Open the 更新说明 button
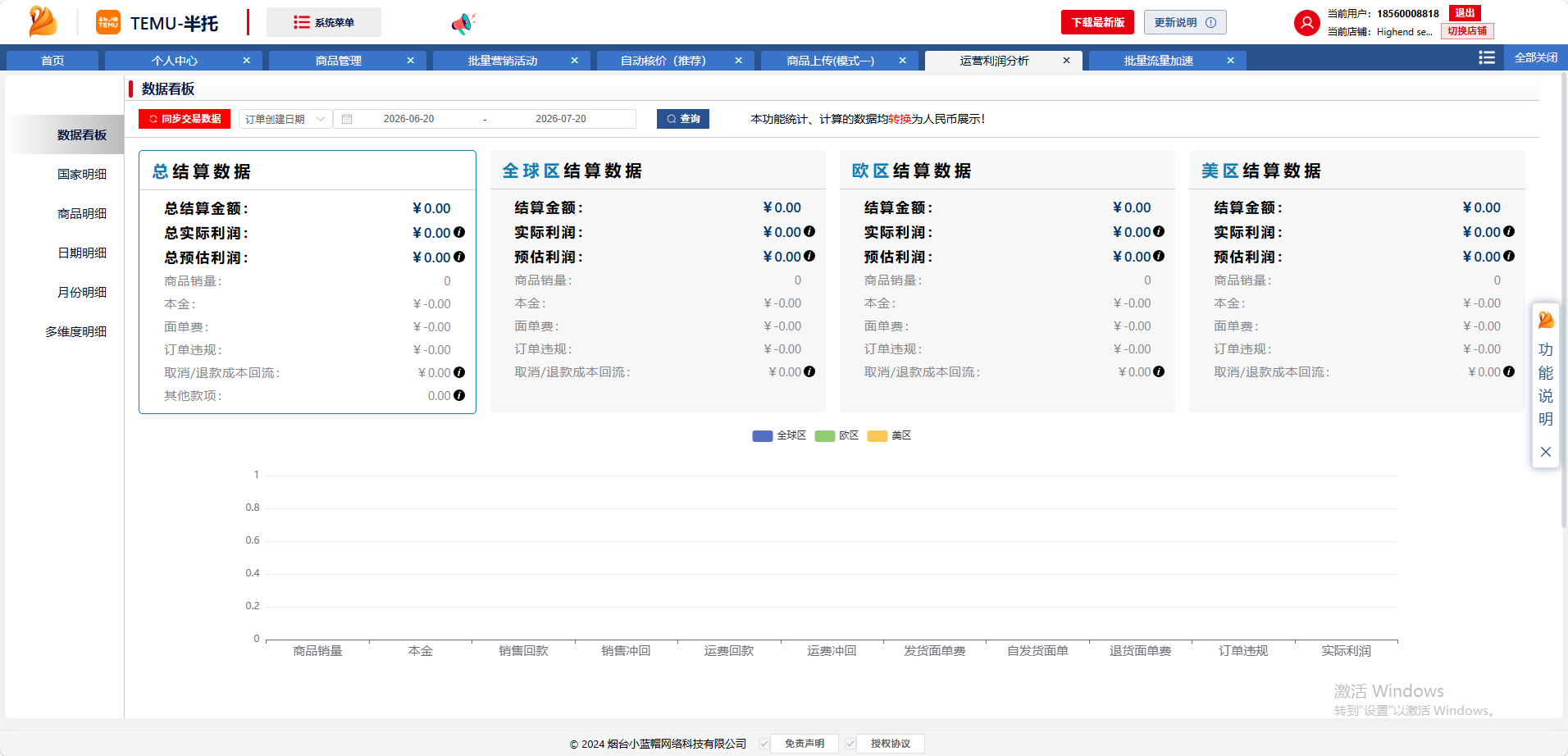Image resolution: width=1568 pixels, height=756 pixels. [x=1185, y=22]
